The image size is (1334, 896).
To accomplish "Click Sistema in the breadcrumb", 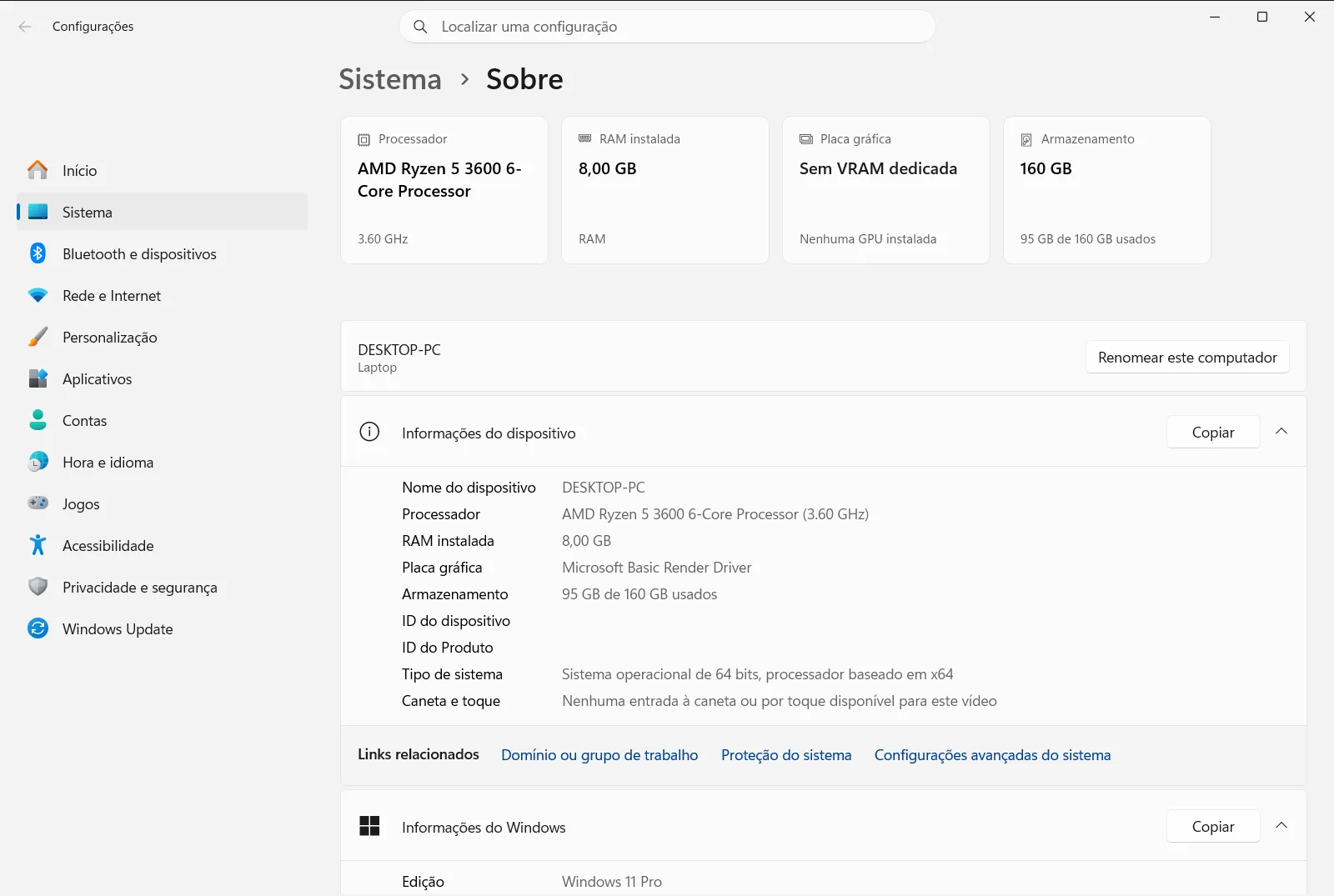I will pos(390,79).
